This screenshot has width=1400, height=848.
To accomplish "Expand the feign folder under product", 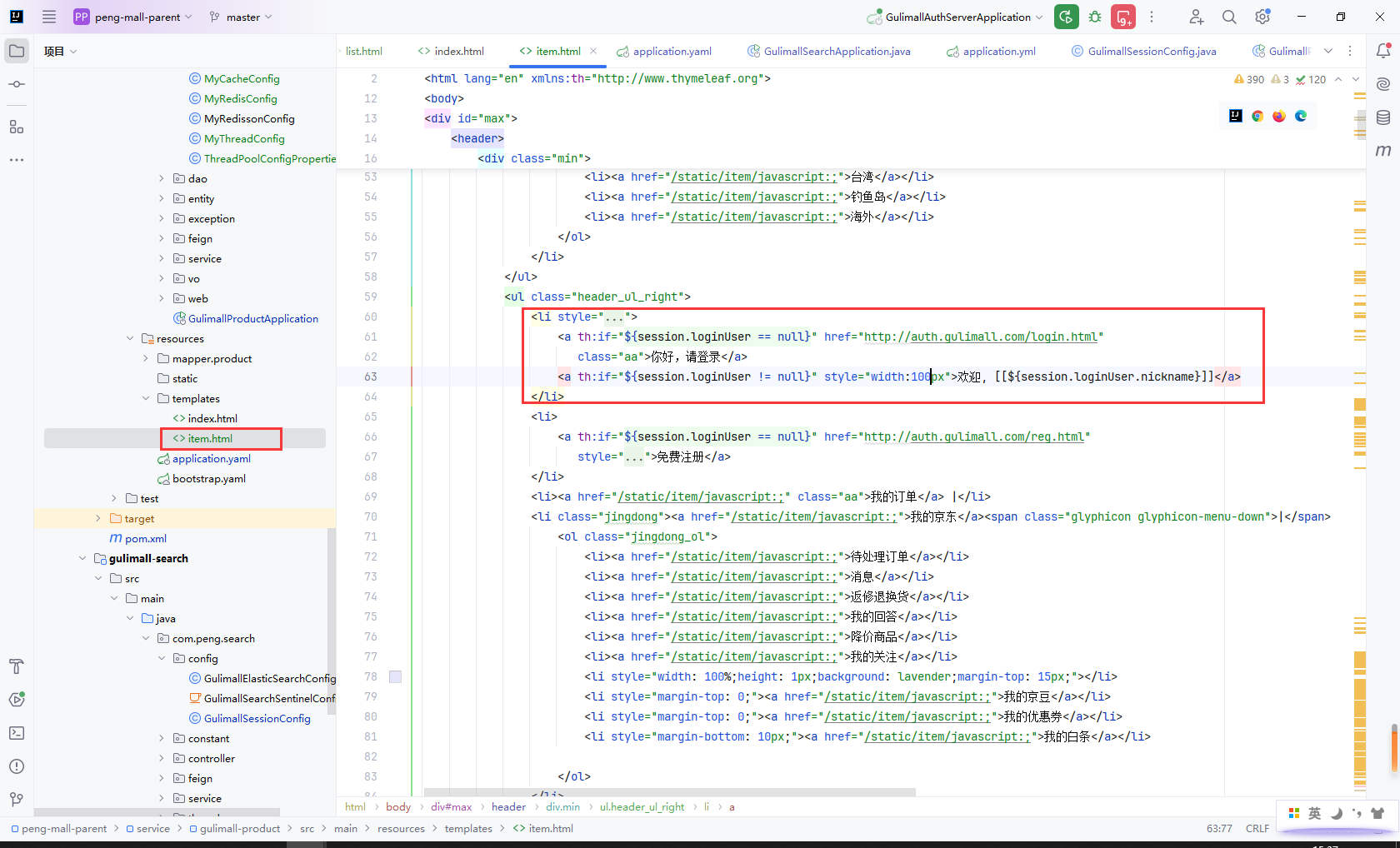I will (162, 238).
